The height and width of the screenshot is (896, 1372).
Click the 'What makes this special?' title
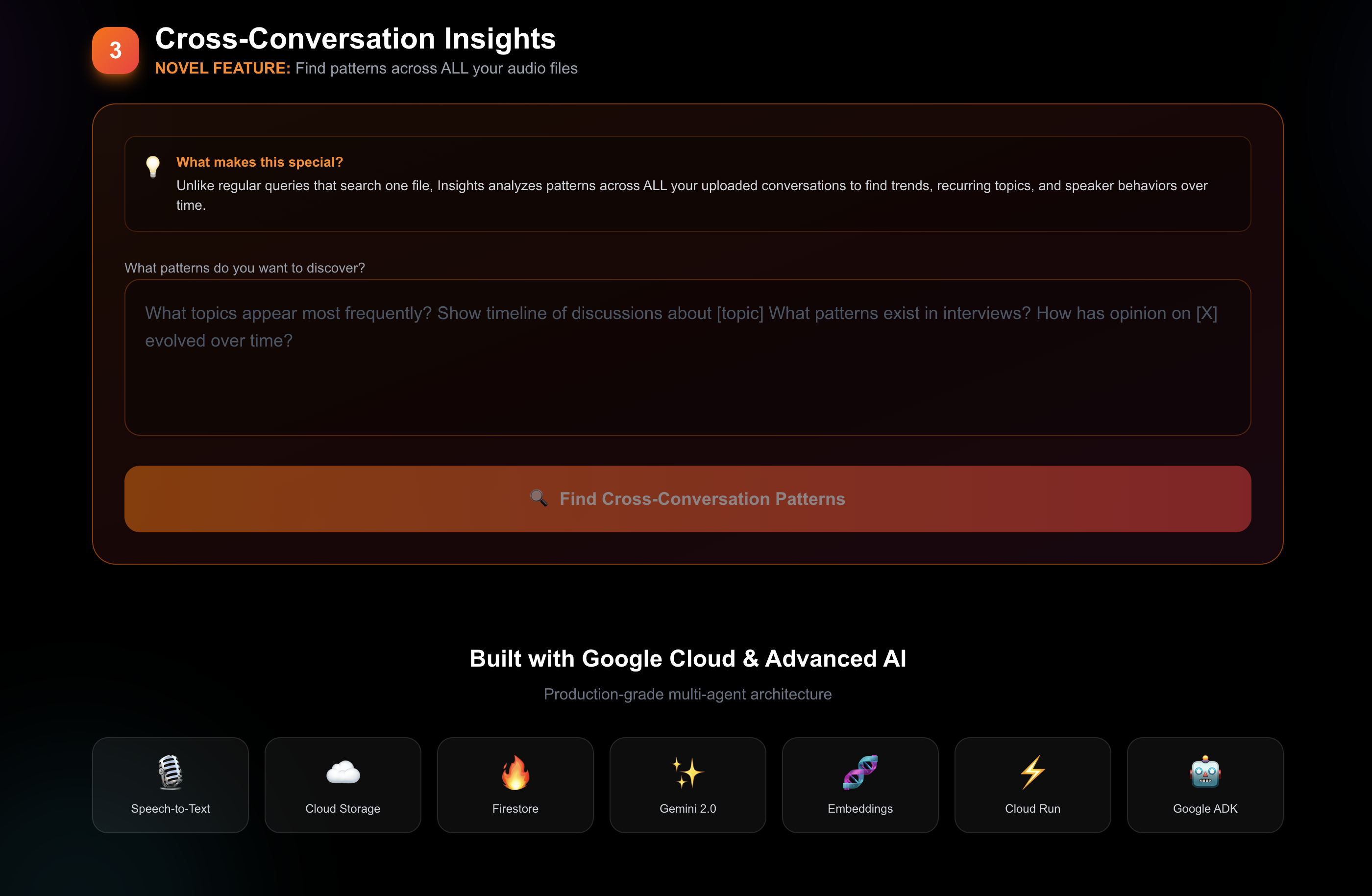click(259, 162)
